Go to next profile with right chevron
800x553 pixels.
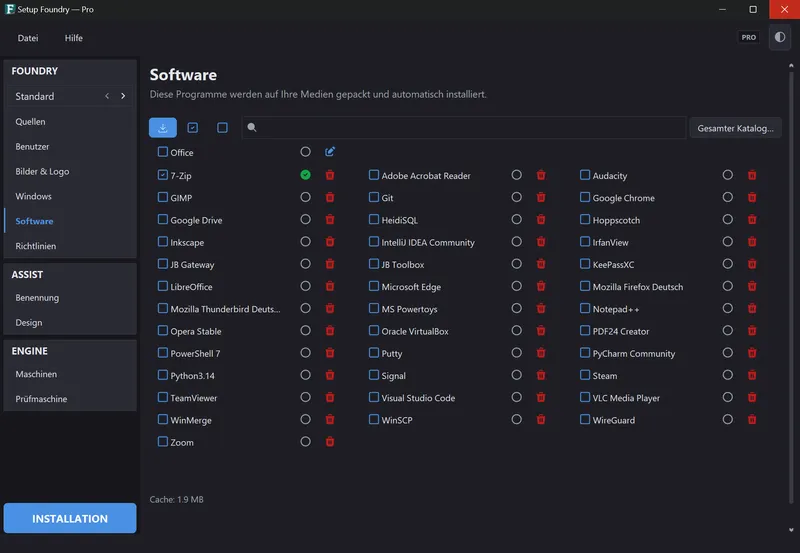click(x=123, y=96)
